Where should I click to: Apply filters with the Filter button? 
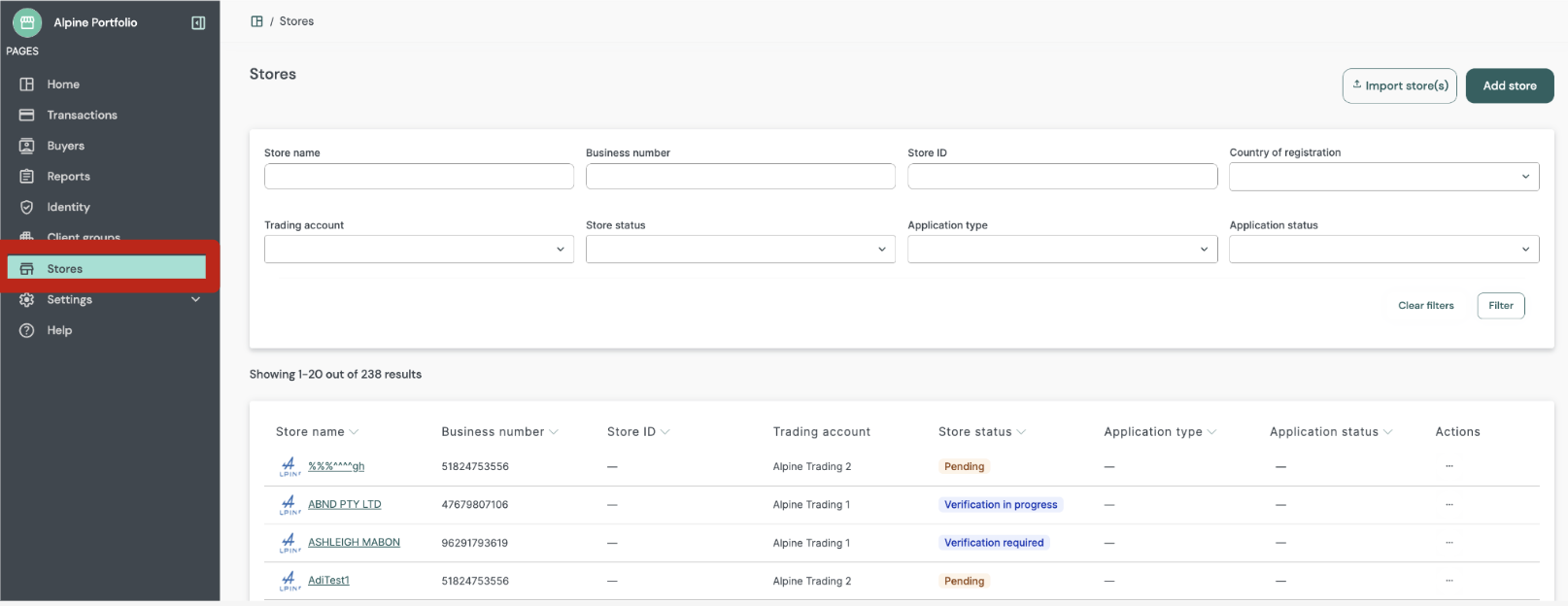(1501, 306)
